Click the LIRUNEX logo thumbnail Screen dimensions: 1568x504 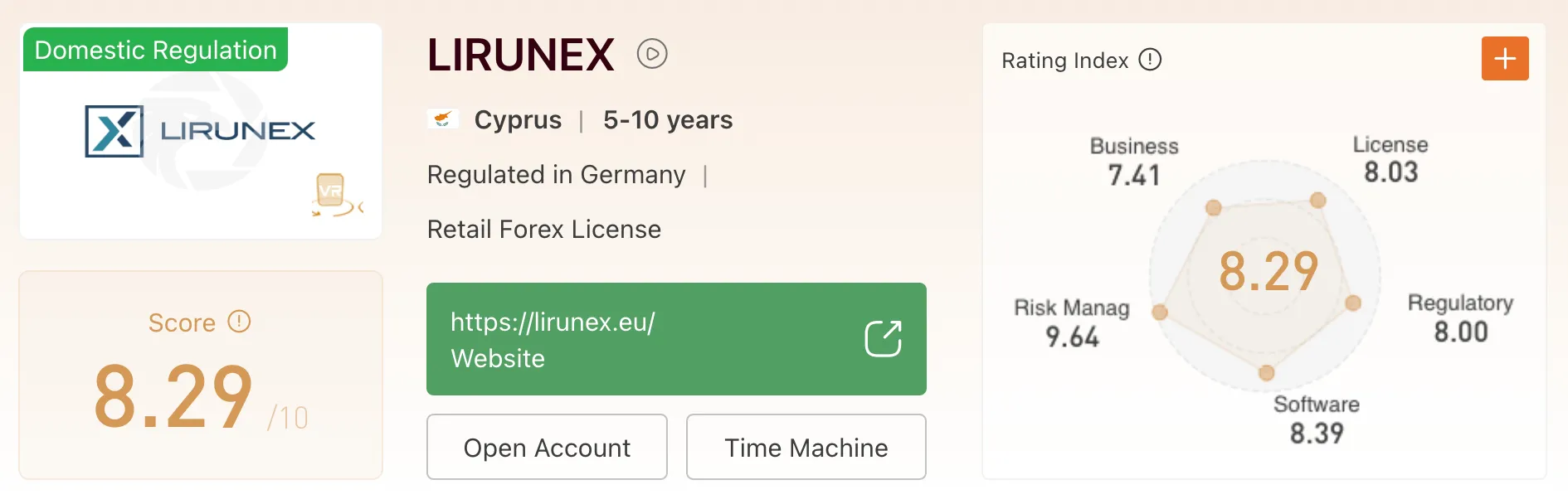coord(201,131)
